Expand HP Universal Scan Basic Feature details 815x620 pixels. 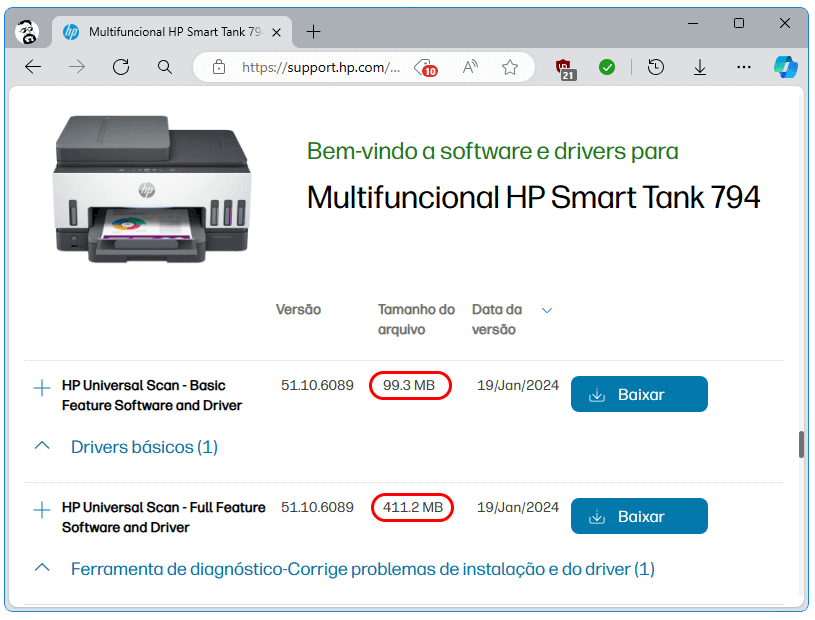point(42,388)
